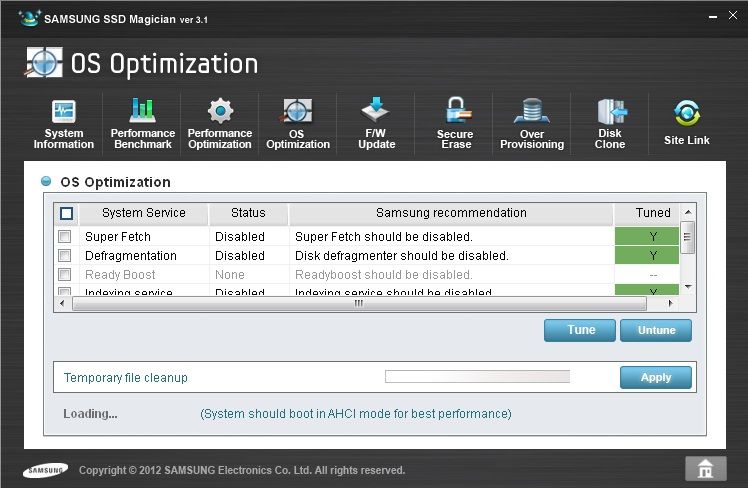This screenshot has width=748, height=488.
Task: Click None status for Ready Boost
Action: click(x=229, y=275)
